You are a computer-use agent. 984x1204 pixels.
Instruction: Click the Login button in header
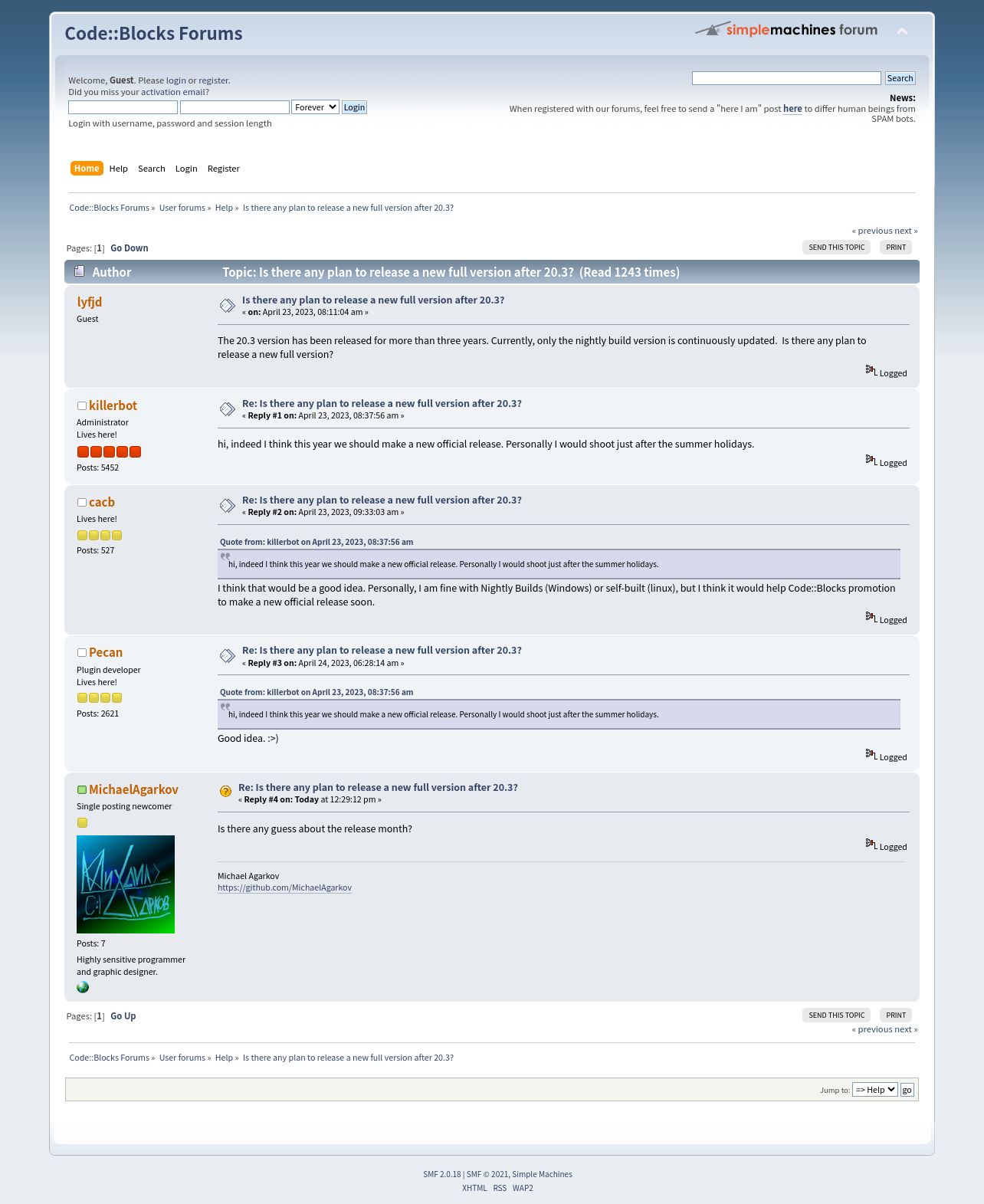click(354, 107)
